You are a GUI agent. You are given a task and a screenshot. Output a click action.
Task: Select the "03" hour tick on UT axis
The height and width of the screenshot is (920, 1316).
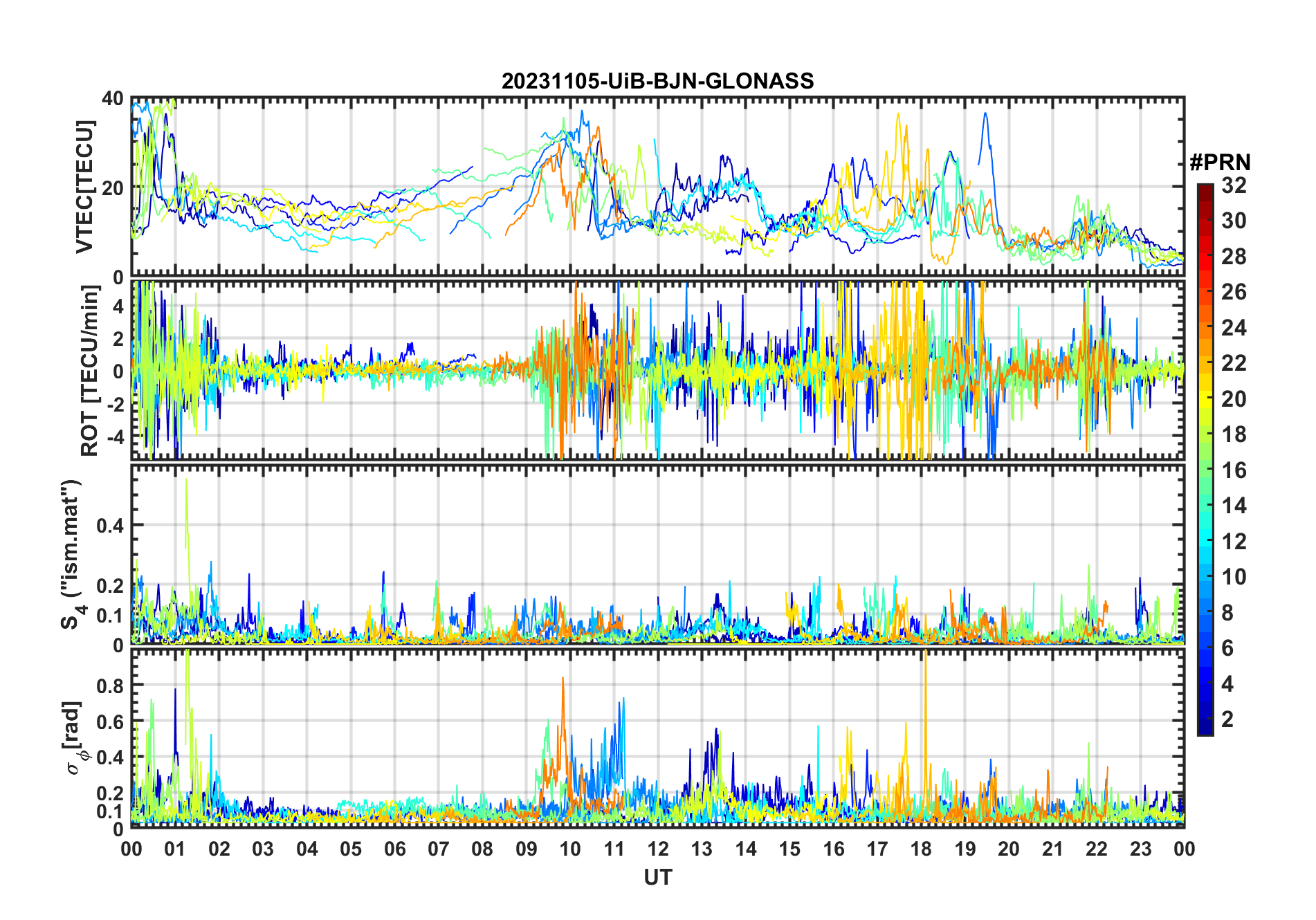263,849
